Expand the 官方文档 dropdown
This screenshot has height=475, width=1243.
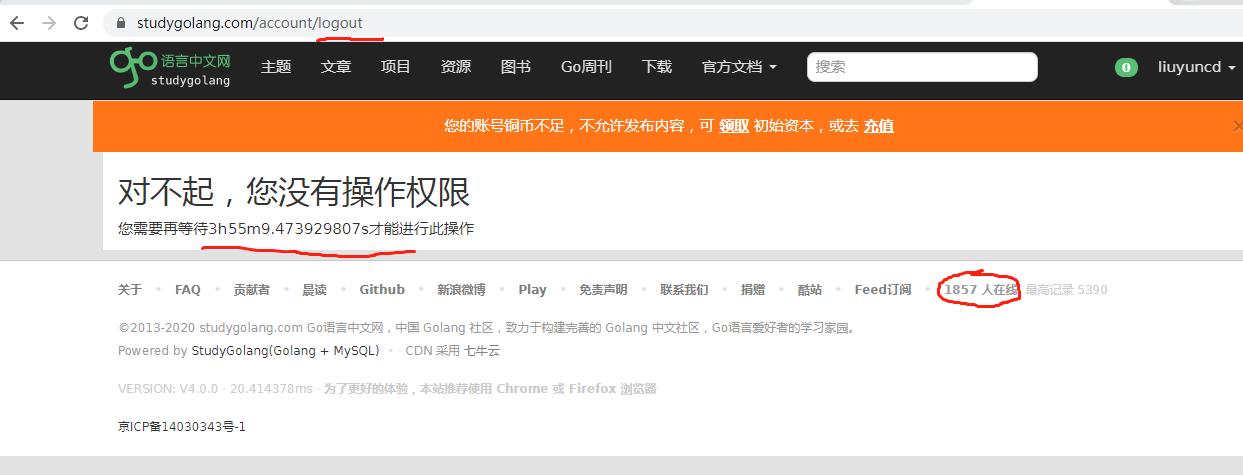point(740,67)
